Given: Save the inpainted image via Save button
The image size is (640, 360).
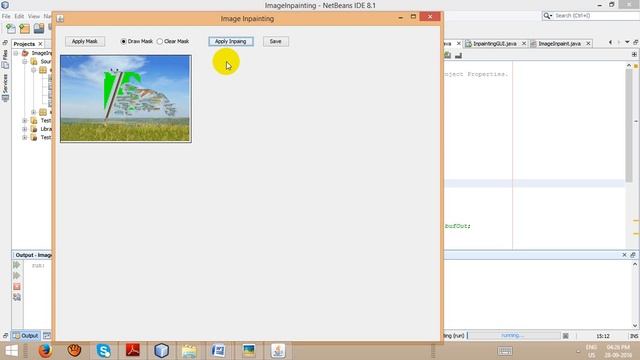Looking at the screenshot, I should pyautogui.click(x=276, y=41).
